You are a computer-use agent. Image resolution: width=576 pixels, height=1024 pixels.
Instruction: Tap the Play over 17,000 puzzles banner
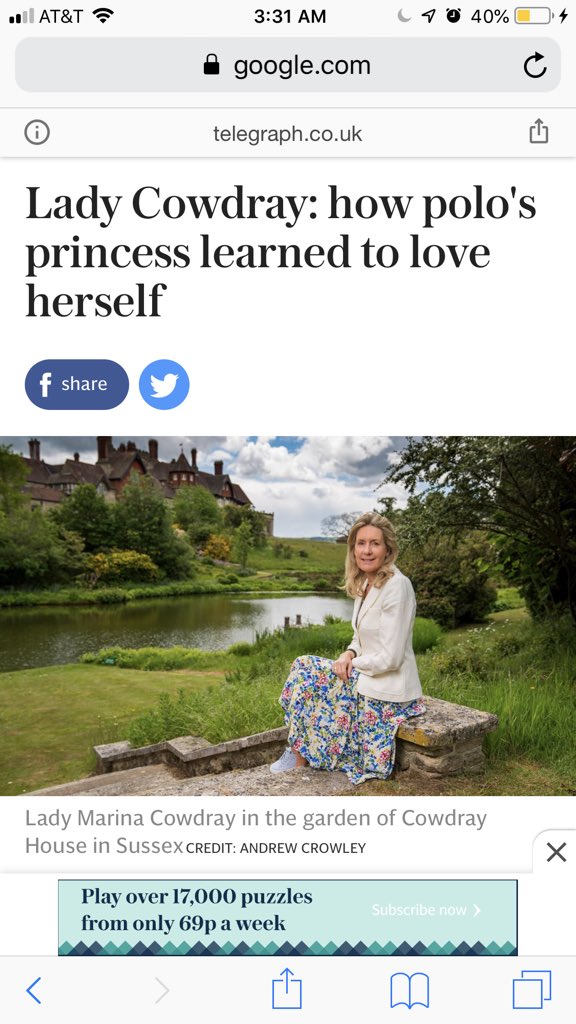(x=287, y=917)
